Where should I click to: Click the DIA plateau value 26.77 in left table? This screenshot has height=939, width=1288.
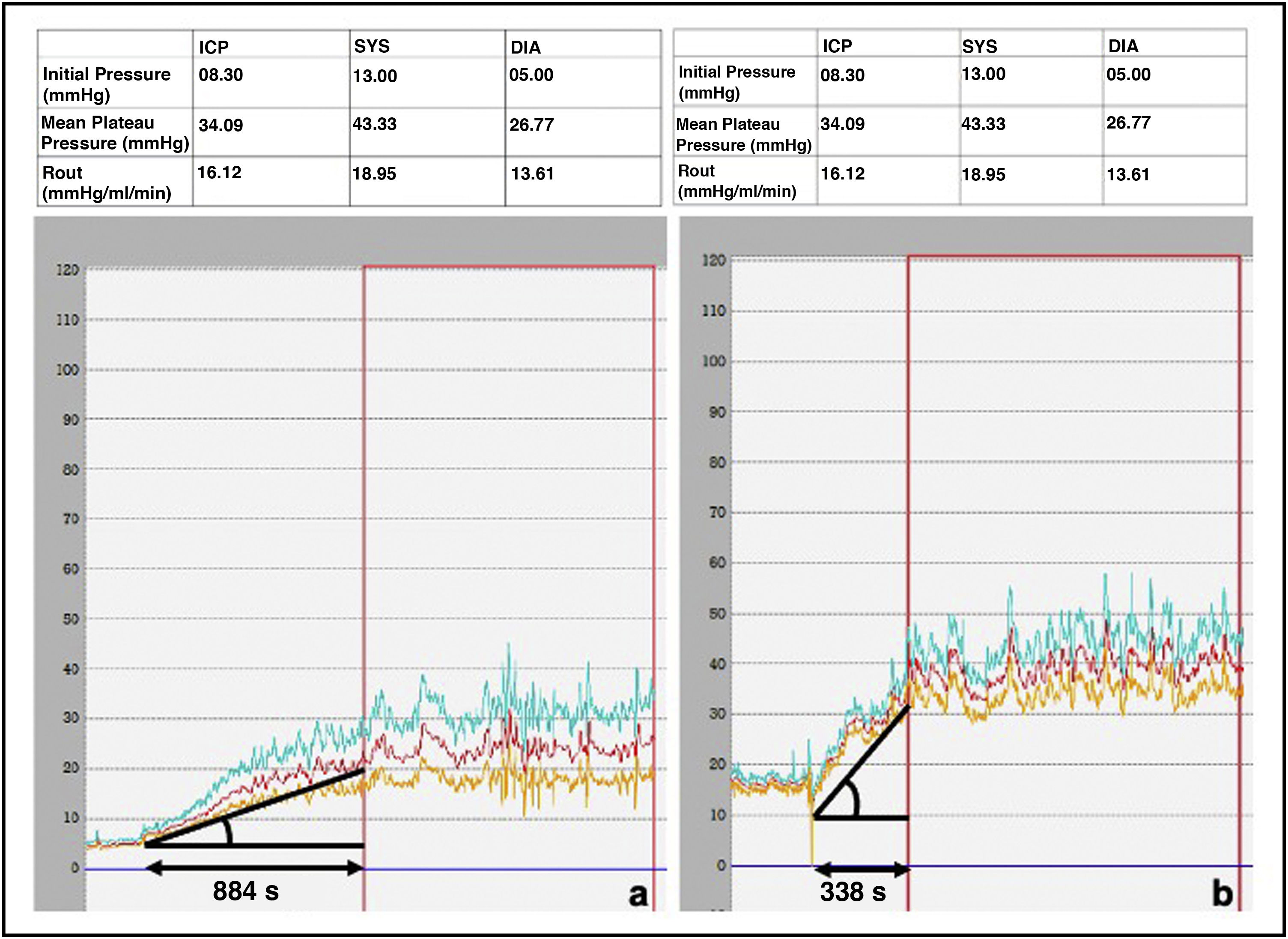[531, 125]
